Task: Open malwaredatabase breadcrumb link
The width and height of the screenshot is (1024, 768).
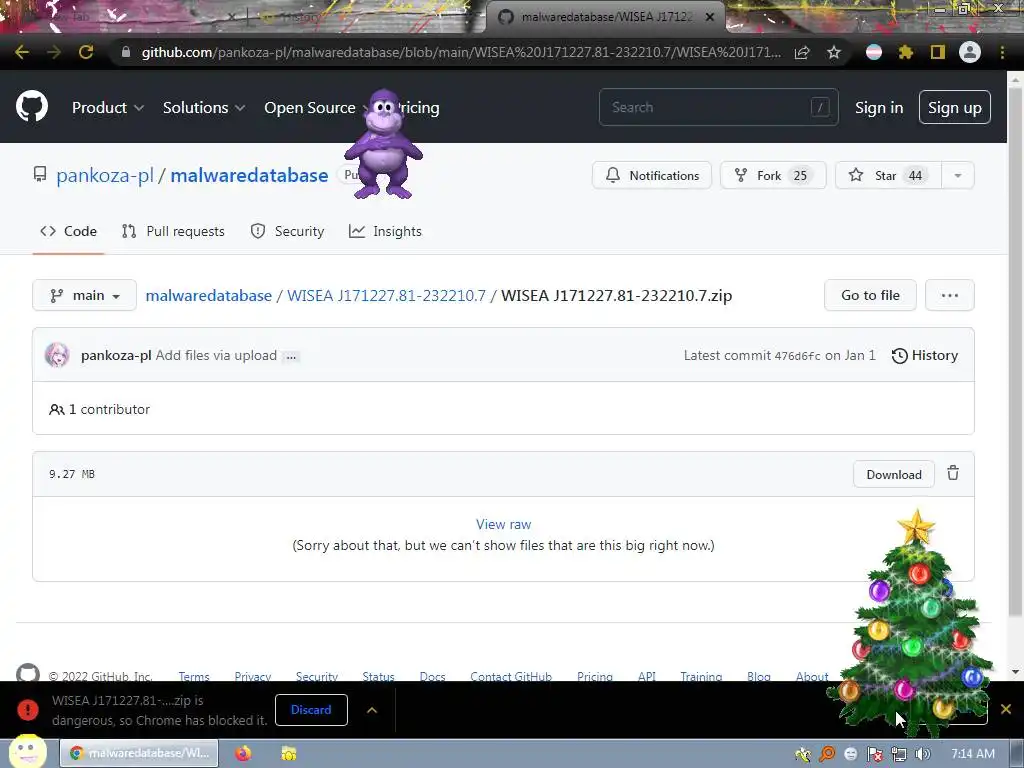Action: point(208,296)
